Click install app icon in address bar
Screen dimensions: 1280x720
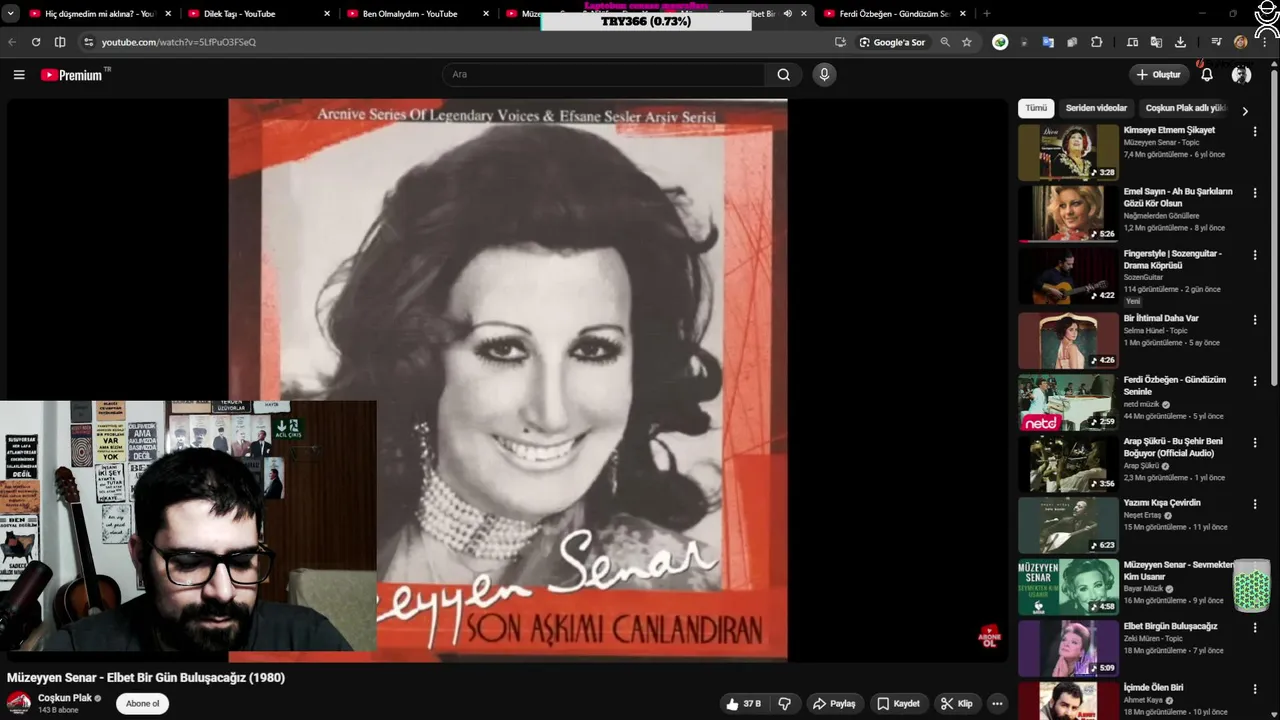click(x=840, y=42)
